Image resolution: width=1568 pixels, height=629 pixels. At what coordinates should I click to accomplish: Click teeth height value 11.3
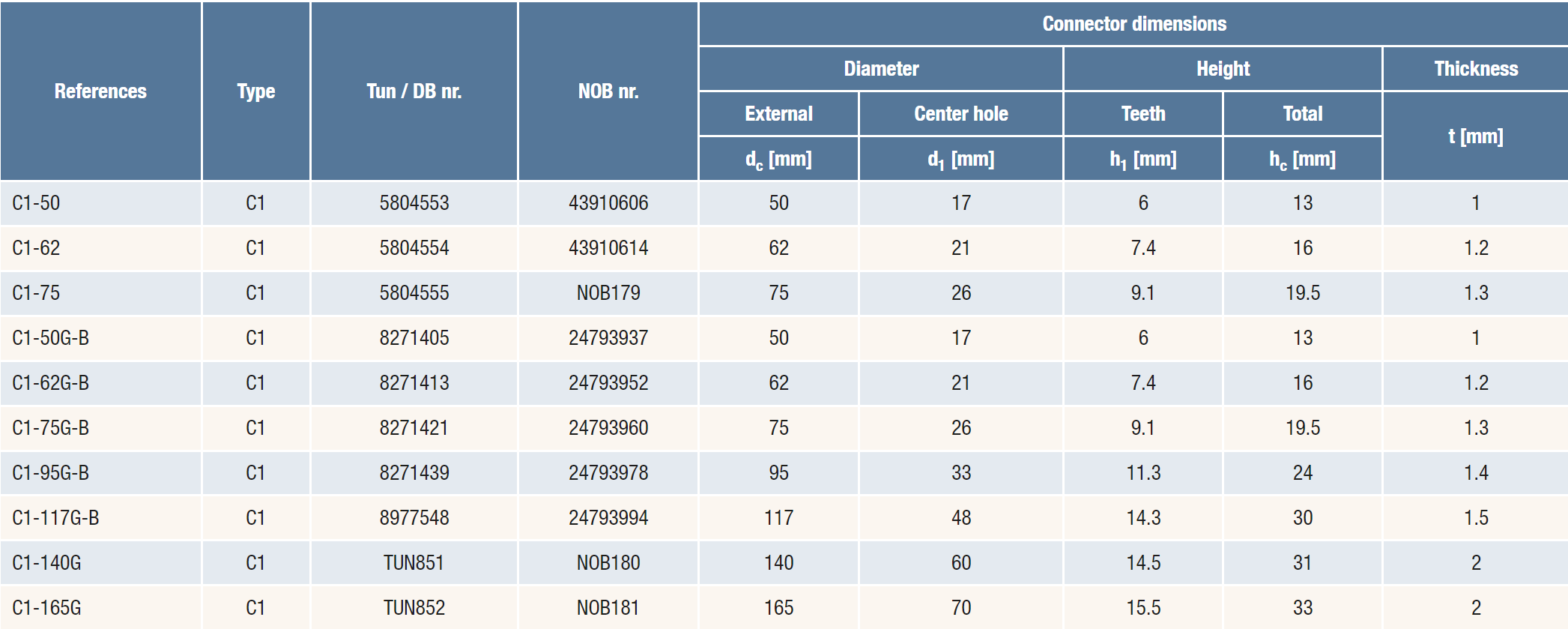(1142, 473)
